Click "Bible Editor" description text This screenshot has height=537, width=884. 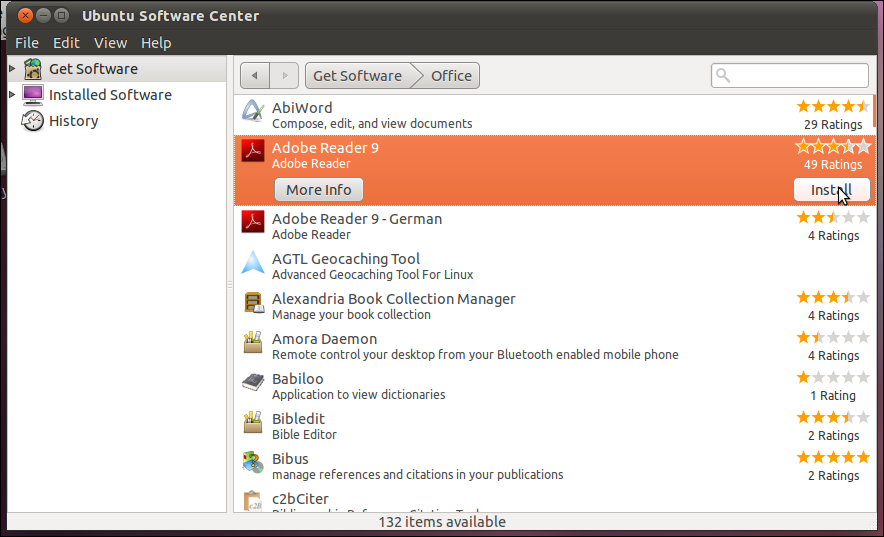click(x=304, y=434)
